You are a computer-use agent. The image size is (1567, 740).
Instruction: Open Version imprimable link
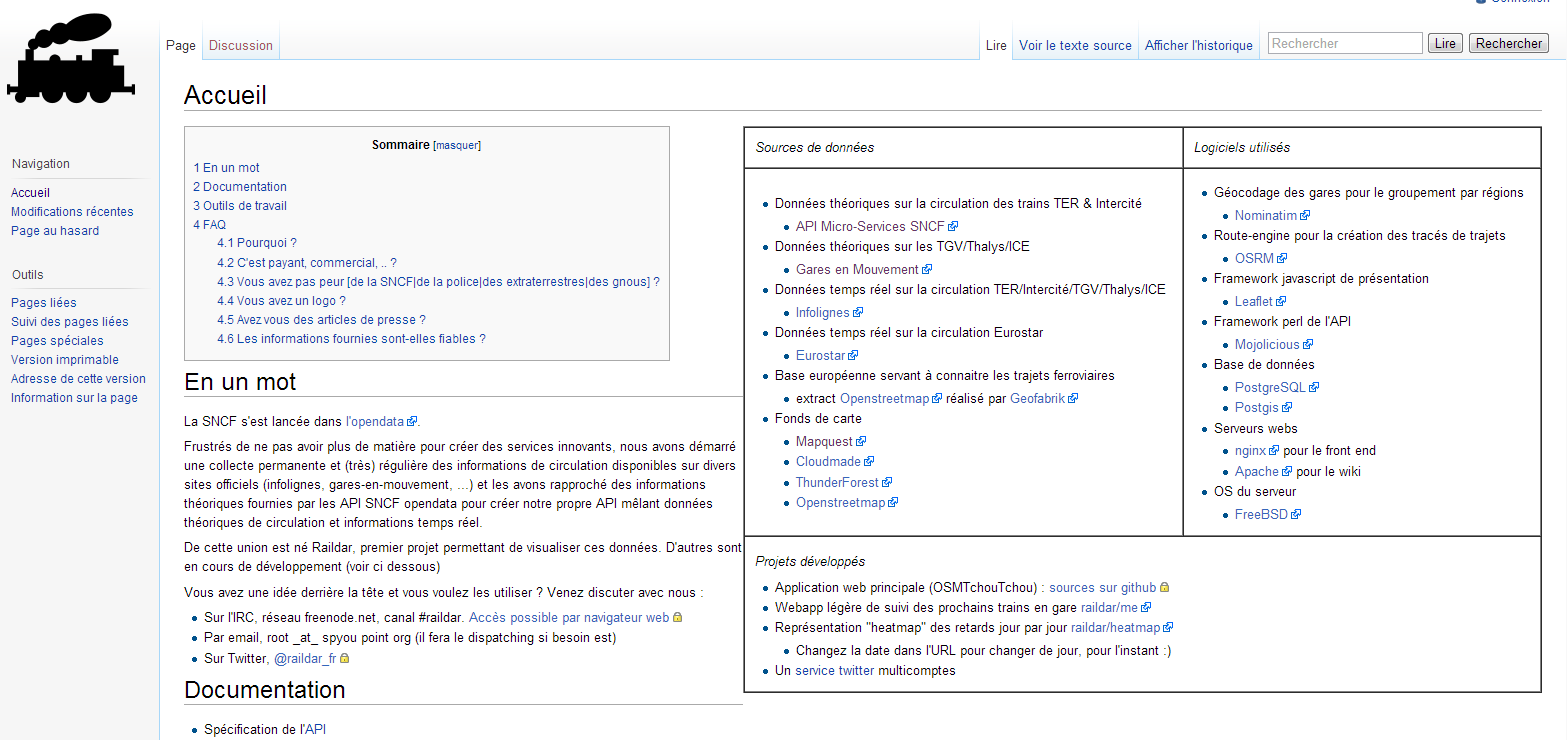pos(65,360)
